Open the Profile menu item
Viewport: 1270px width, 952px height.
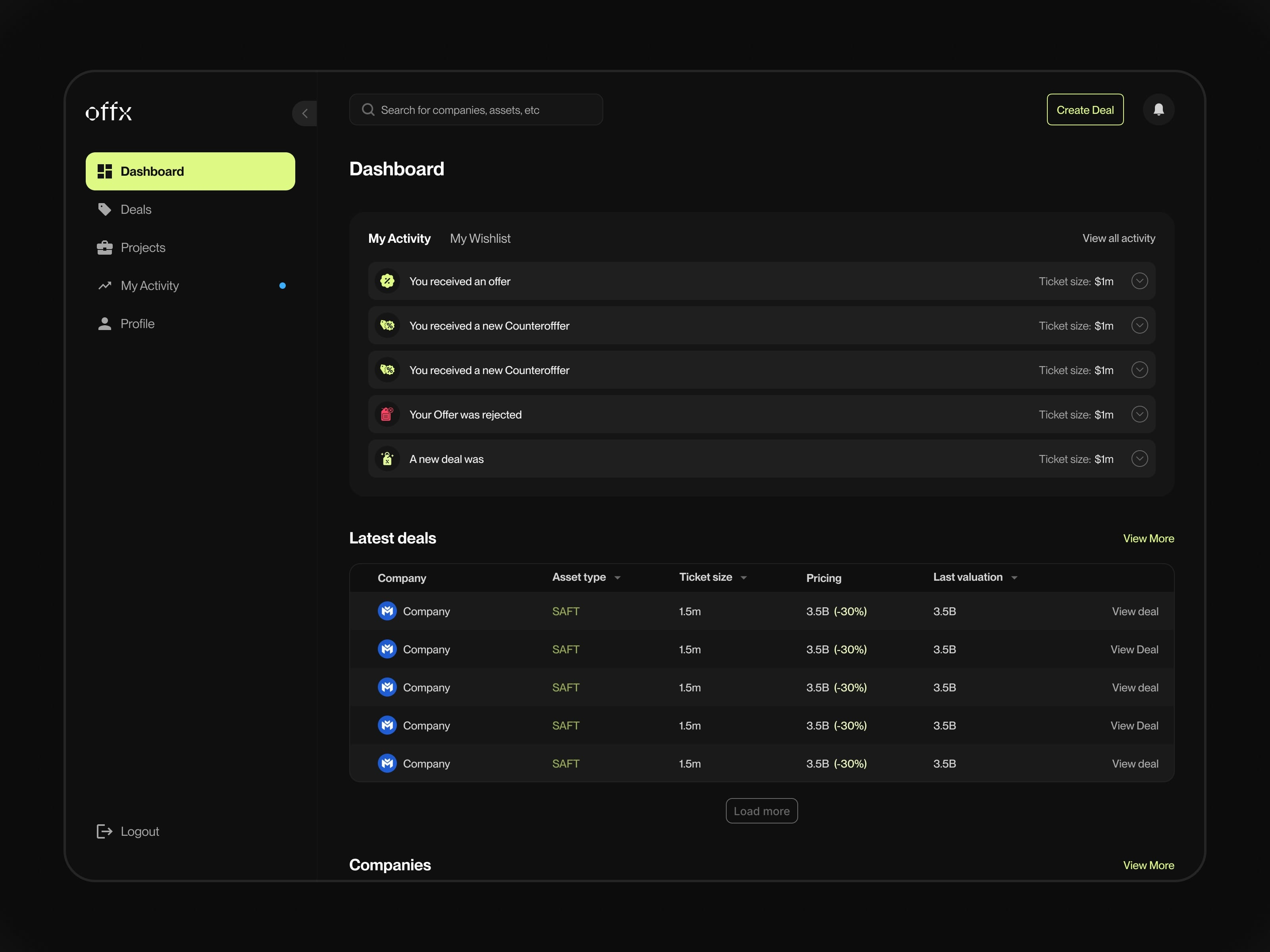click(190, 324)
